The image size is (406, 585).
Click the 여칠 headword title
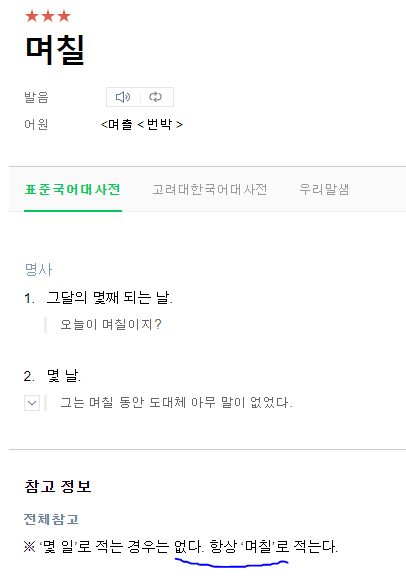pyautogui.click(x=55, y=50)
